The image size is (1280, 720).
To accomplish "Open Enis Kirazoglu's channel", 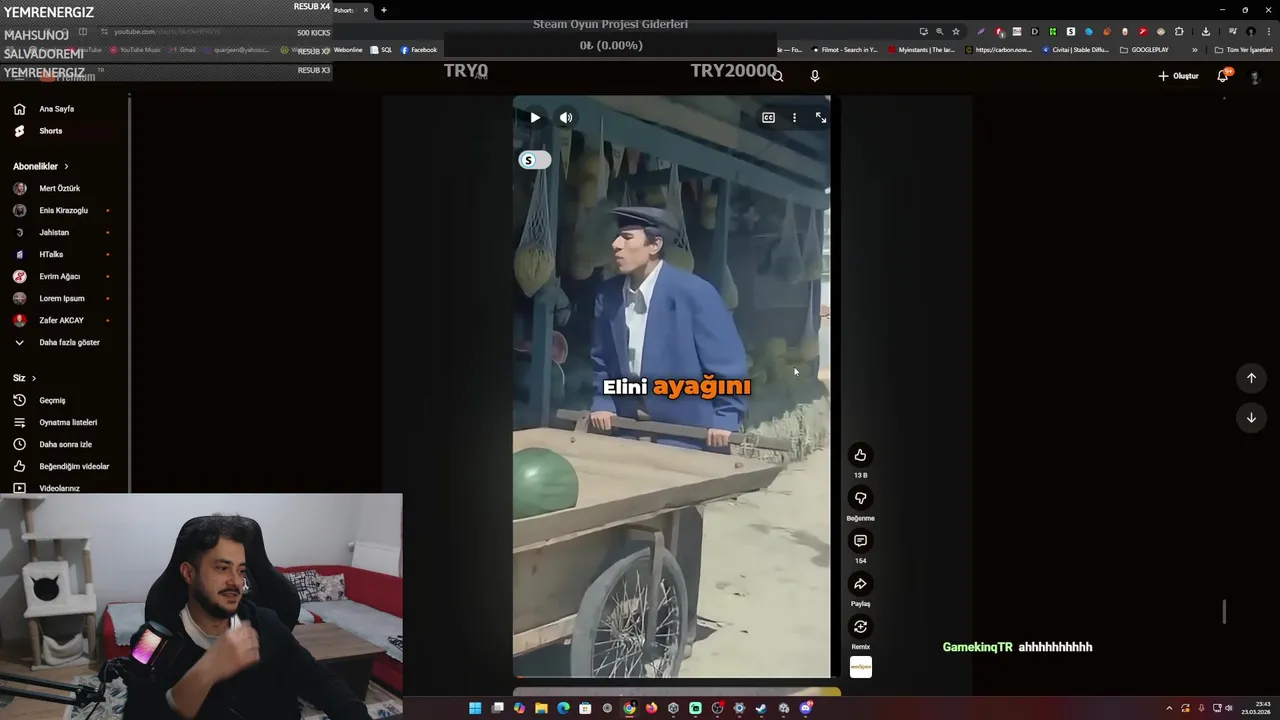I will [x=65, y=210].
